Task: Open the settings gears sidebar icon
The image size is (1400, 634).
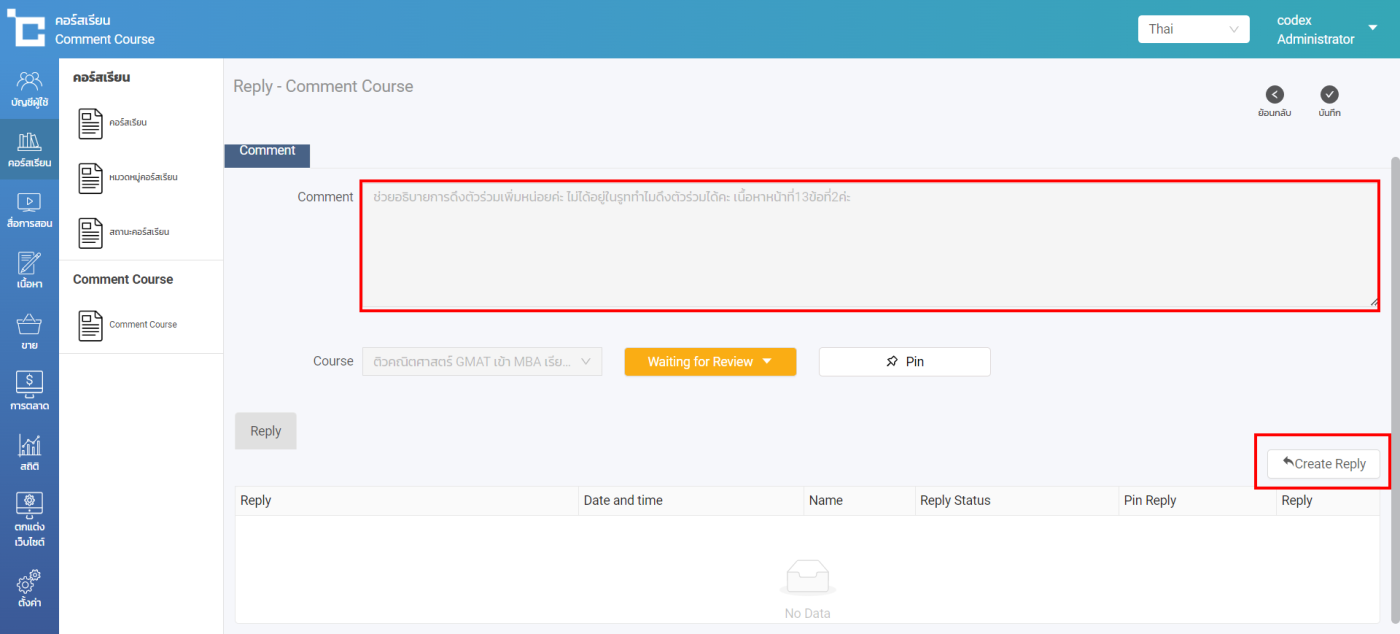Action: (x=29, y=583)
